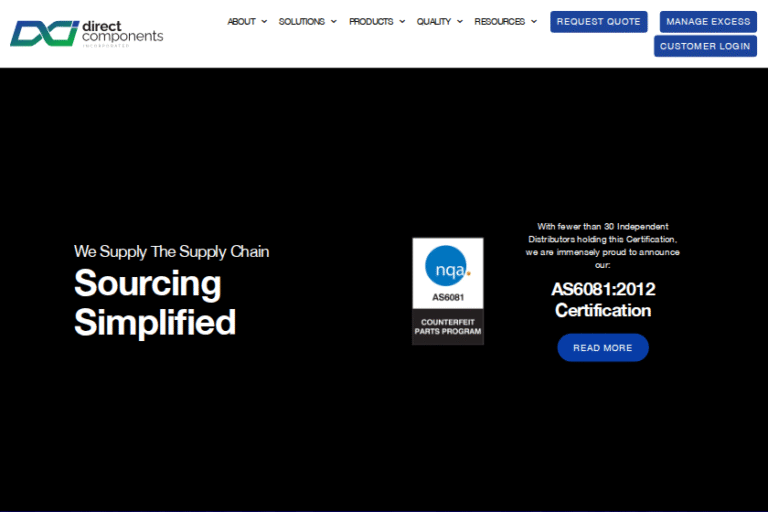768x512 pixels.
Task: Expand the chevron next to Resources
Action: tap(533, 21)
